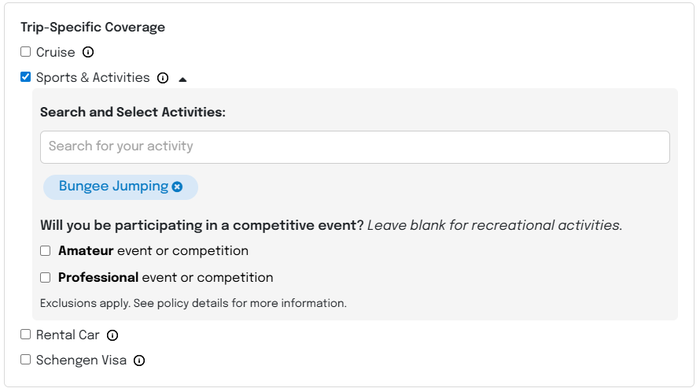The image size is (700, 392).
Task: Click the Bungee Jumping chip label
Action: pos(113,186)
